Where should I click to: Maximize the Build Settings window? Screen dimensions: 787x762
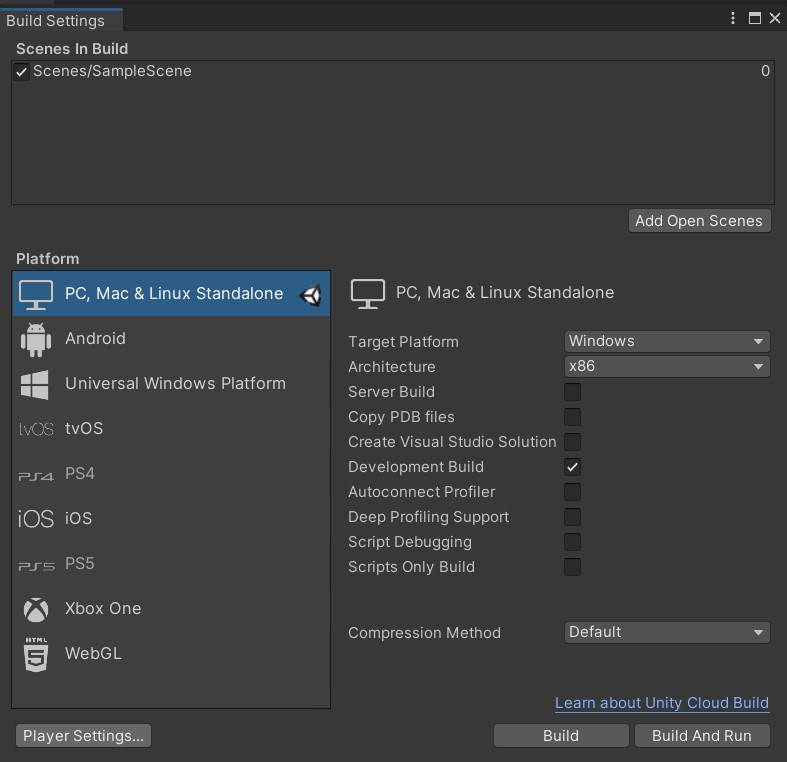tap(754, 18)
